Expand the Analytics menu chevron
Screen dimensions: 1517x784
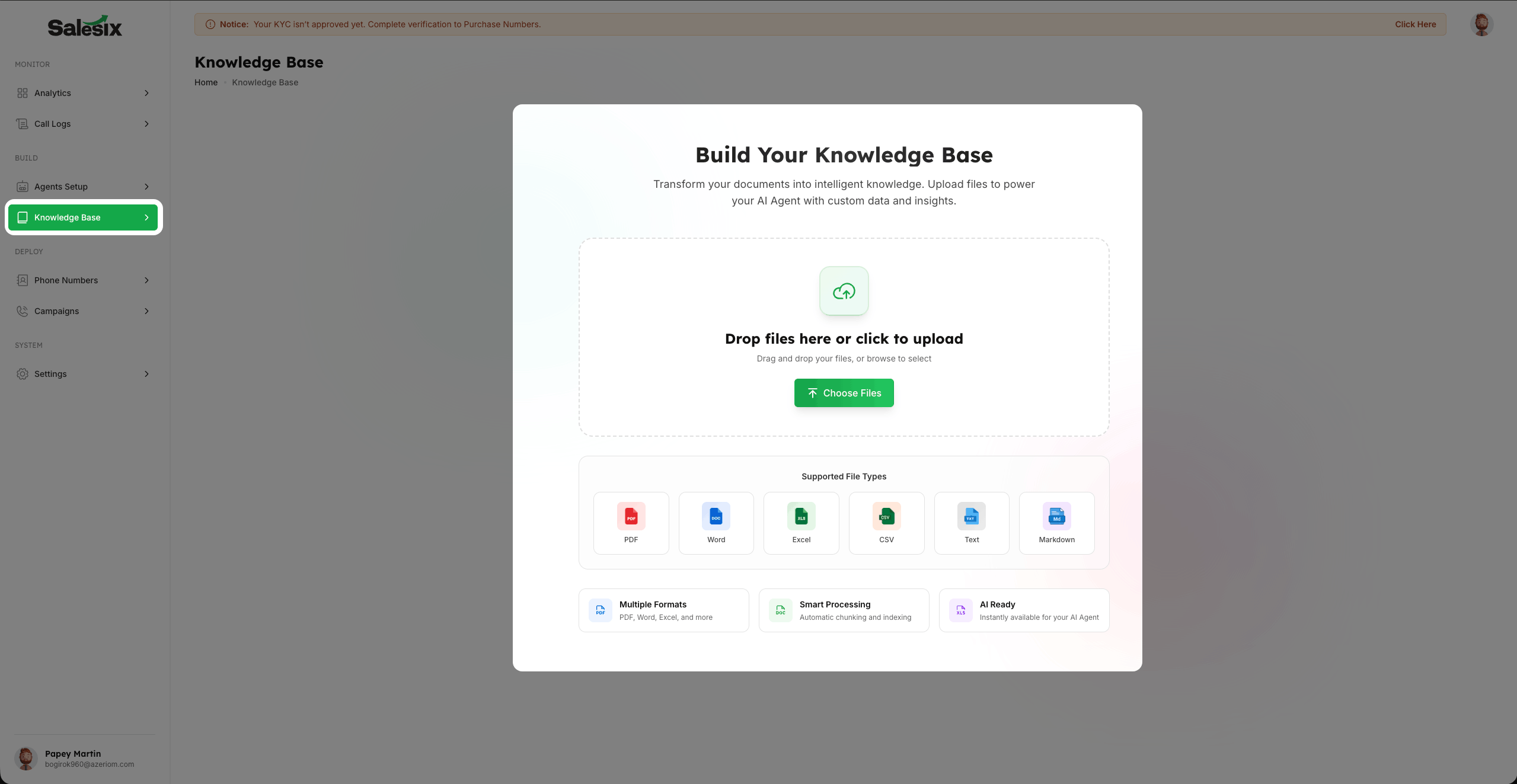pos(146,93)
